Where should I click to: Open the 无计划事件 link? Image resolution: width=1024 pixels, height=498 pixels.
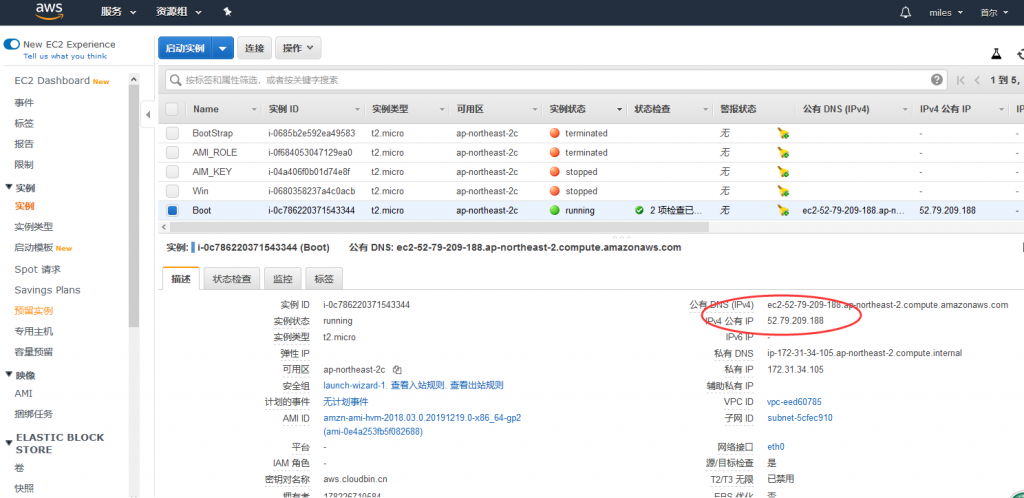tap(345, 401)
